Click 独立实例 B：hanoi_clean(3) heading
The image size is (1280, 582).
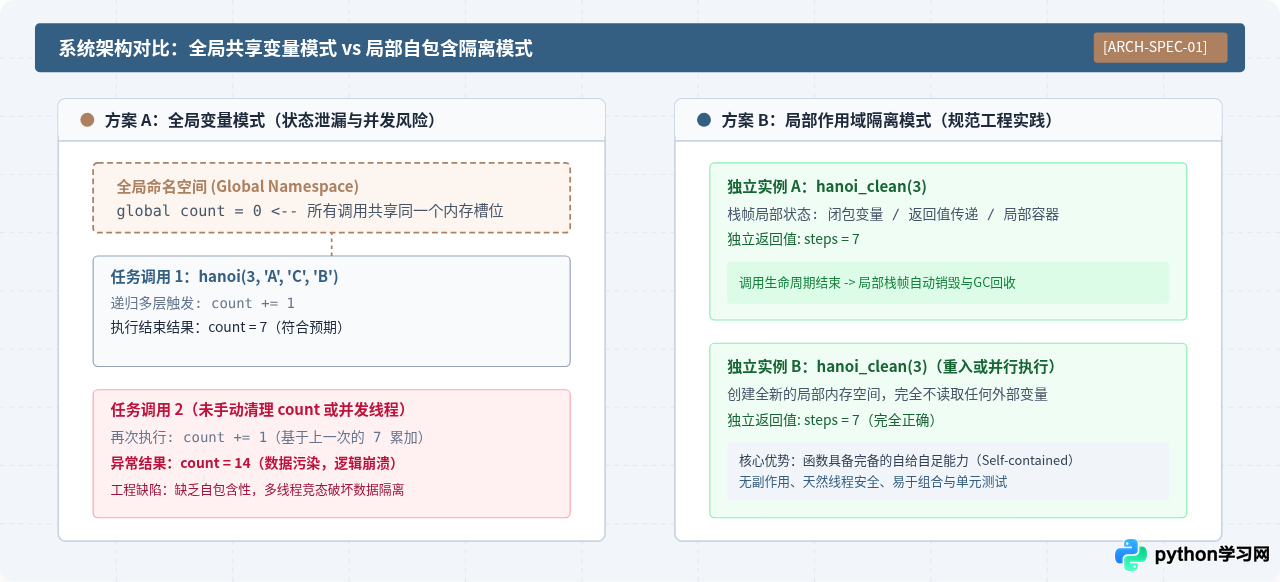(x=892, y=366)
